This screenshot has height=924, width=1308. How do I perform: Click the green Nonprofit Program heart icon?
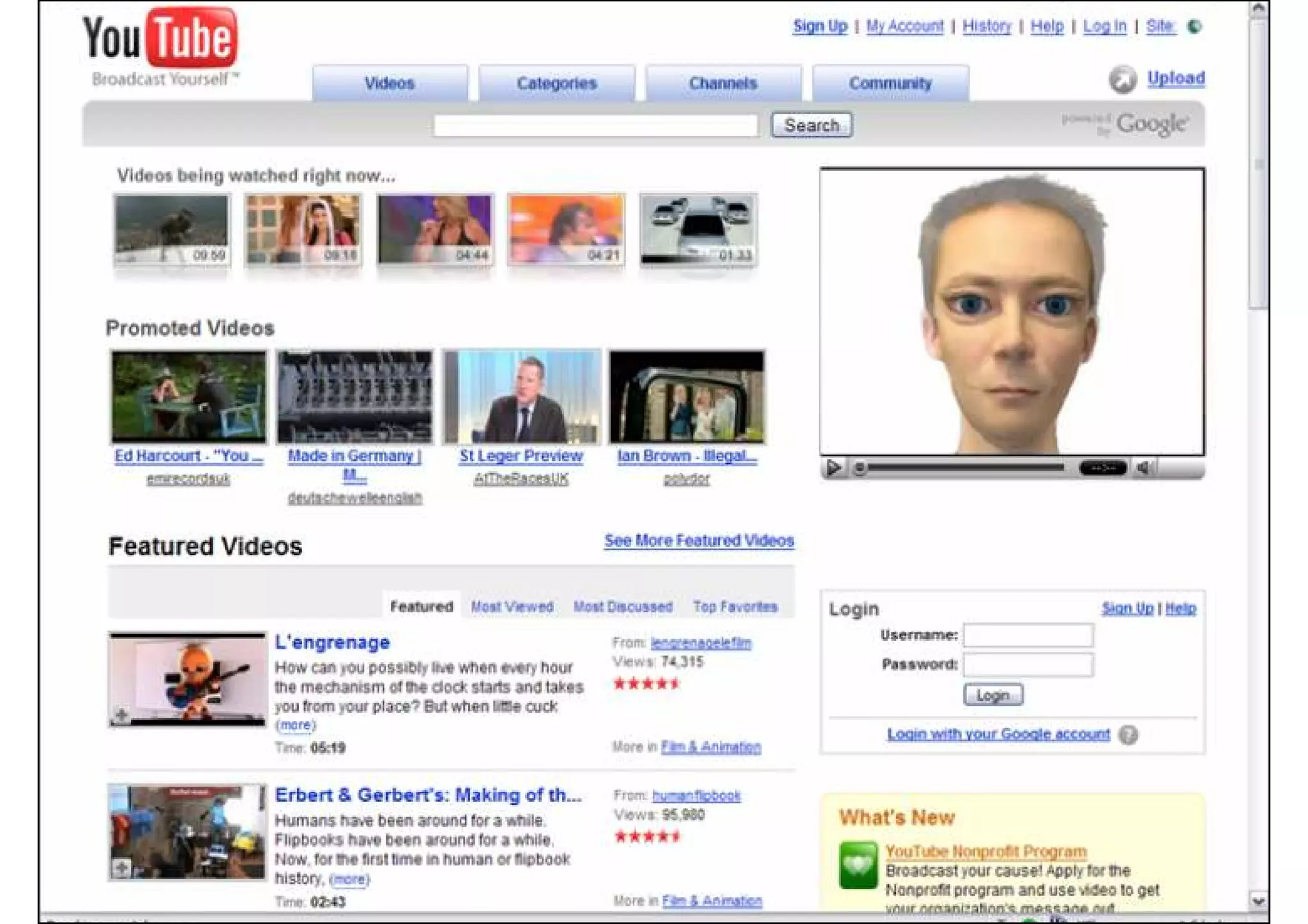tap(858, 865)
